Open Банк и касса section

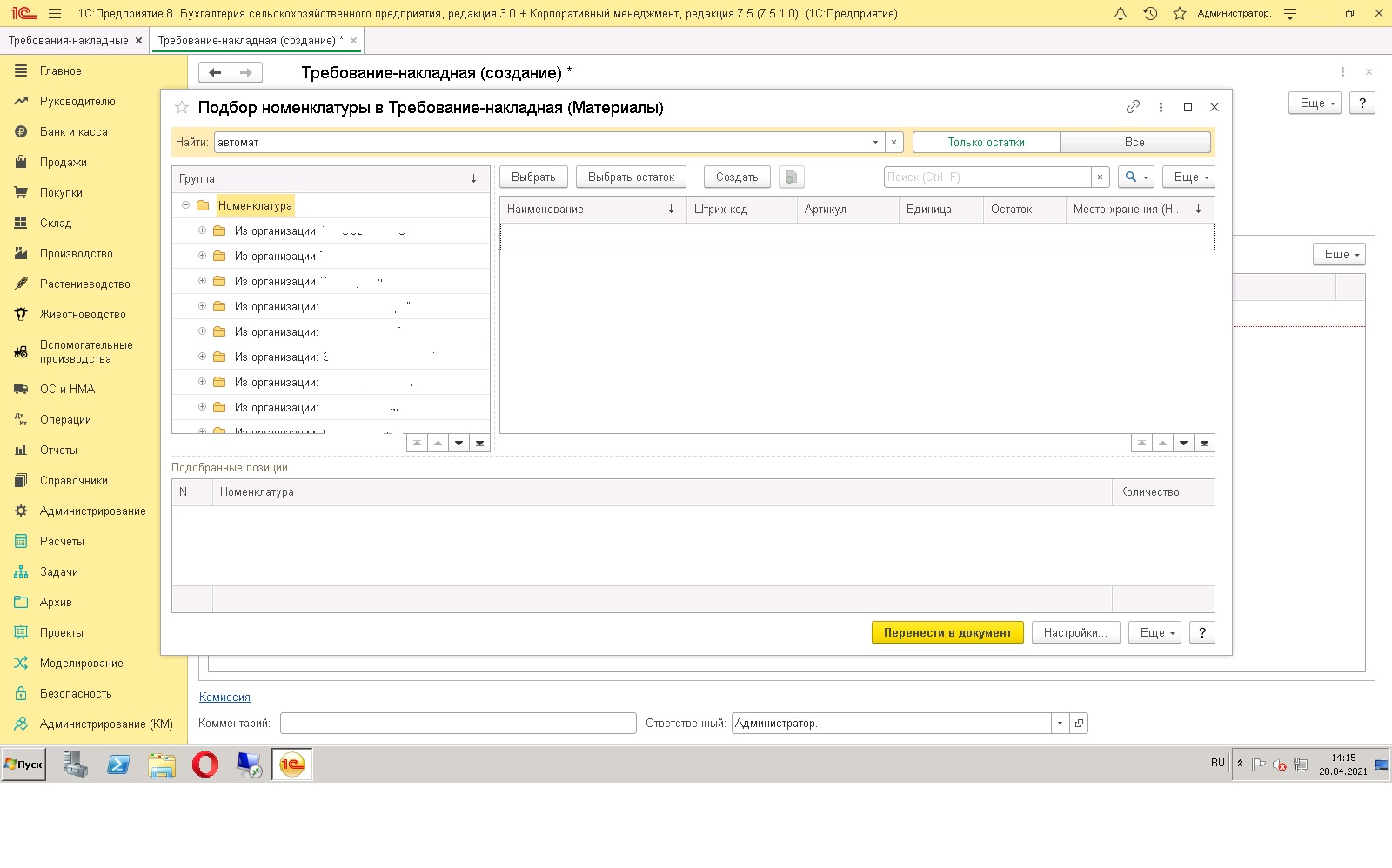[x=74, y=132]
